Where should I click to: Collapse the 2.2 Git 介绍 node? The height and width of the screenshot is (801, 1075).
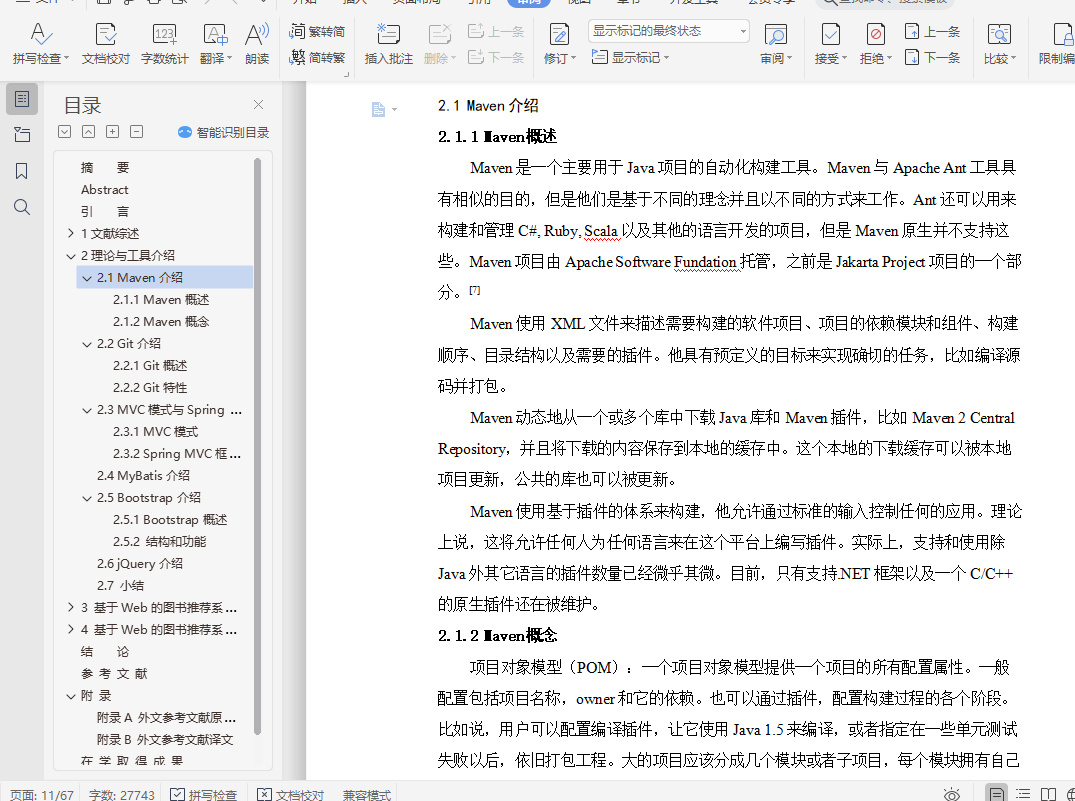[x=87, y=344]
